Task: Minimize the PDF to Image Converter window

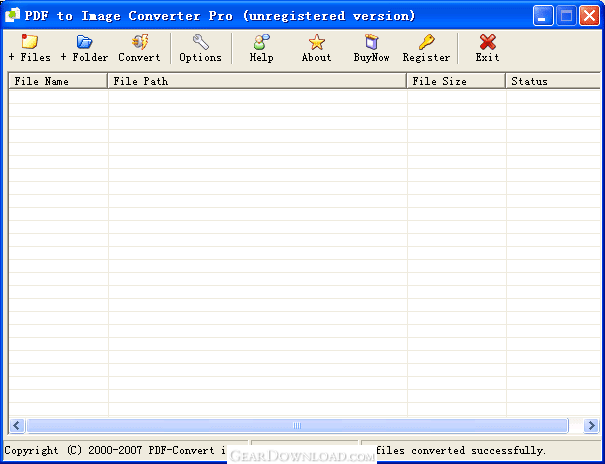Action: click(543, 16)
